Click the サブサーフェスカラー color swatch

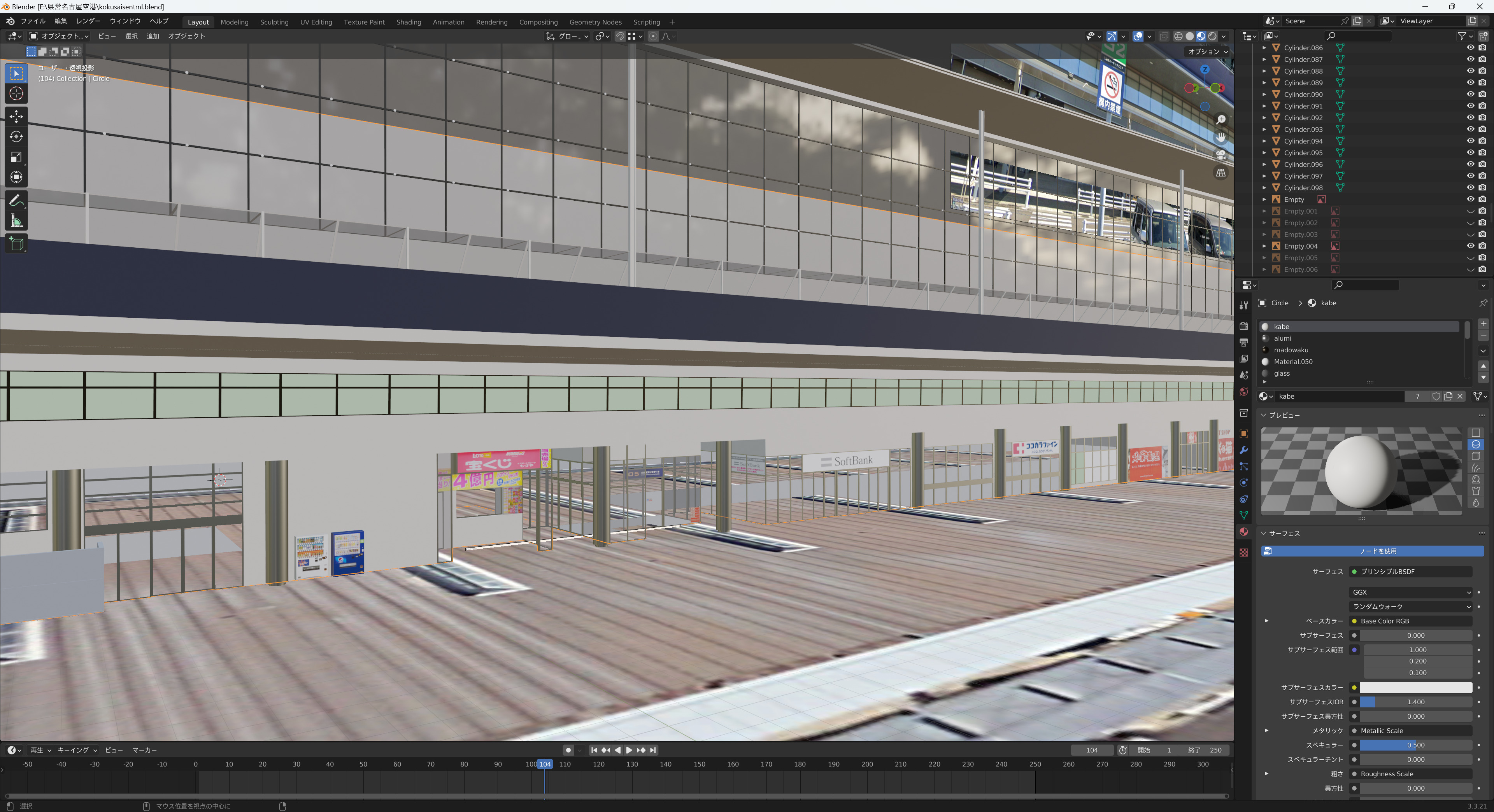click(x=1416, y=688)
